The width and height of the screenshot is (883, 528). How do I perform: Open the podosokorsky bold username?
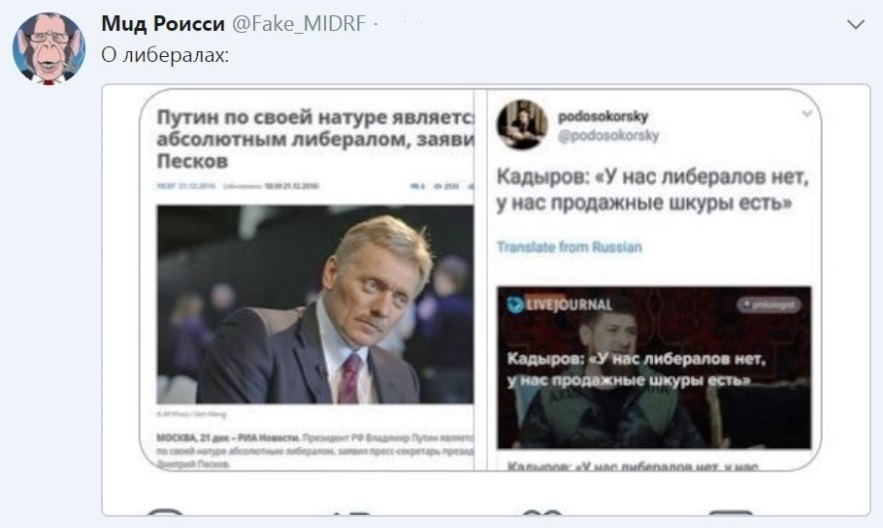[603, 117]
